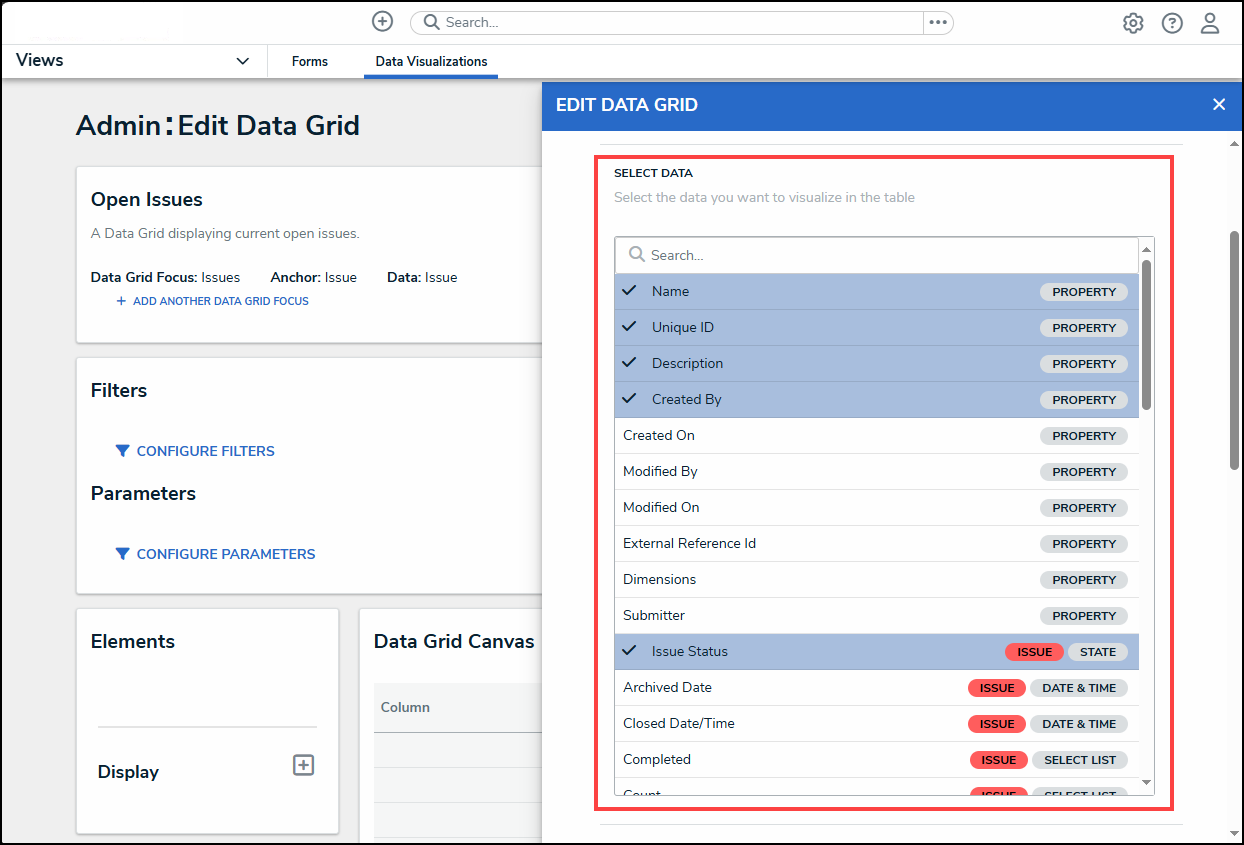Image resolution: width=1244 pixels, height=845 pixels.
Task: Click the data list scroll-up arrow
Action: (x=1146, y=249)
